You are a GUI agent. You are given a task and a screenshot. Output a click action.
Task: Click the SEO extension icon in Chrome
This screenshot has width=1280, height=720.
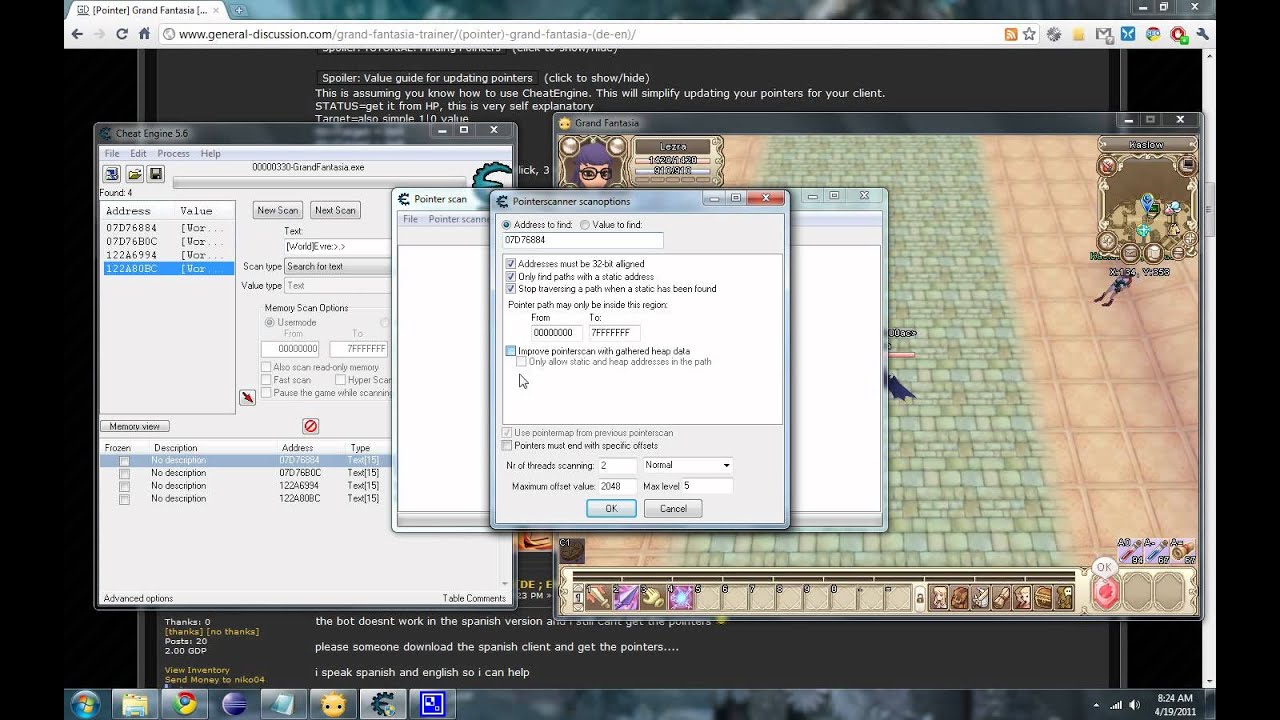tap(1153, 34)
